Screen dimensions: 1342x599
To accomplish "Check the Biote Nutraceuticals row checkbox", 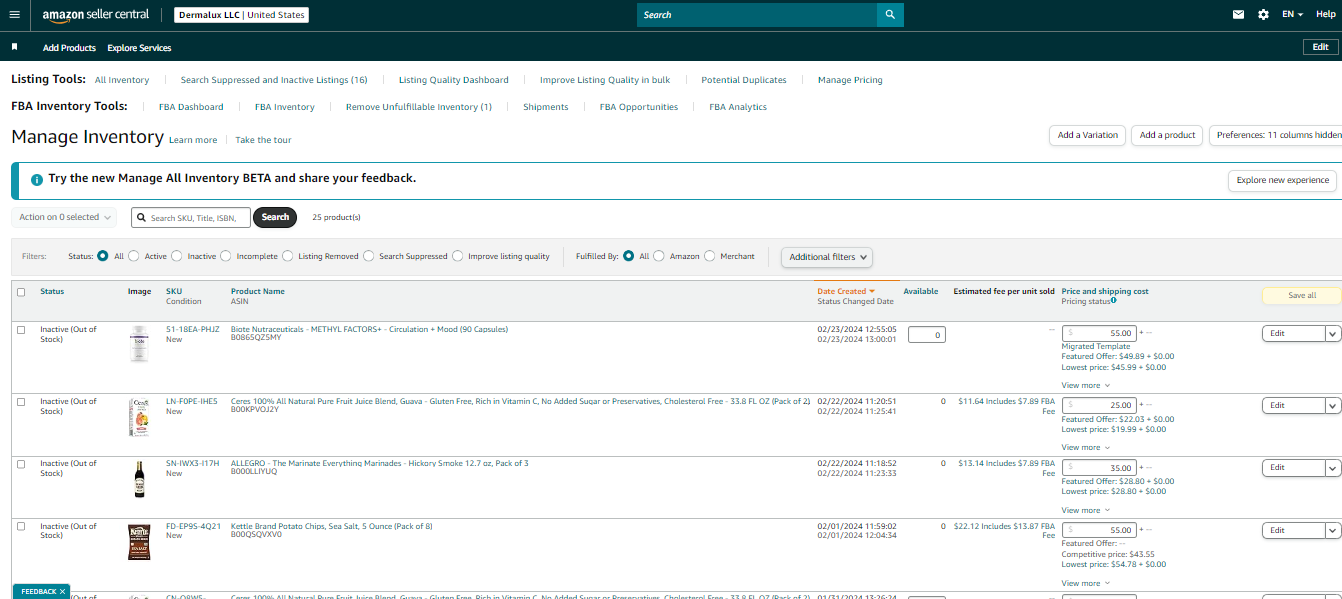I will [21, 330].
